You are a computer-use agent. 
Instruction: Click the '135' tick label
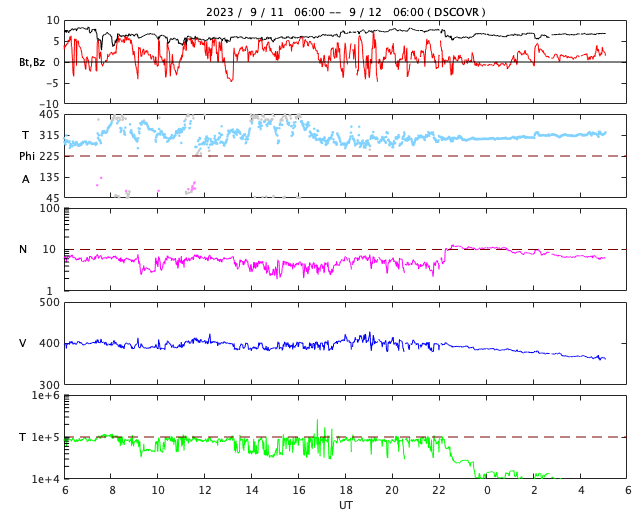click(x=49, y=178)
